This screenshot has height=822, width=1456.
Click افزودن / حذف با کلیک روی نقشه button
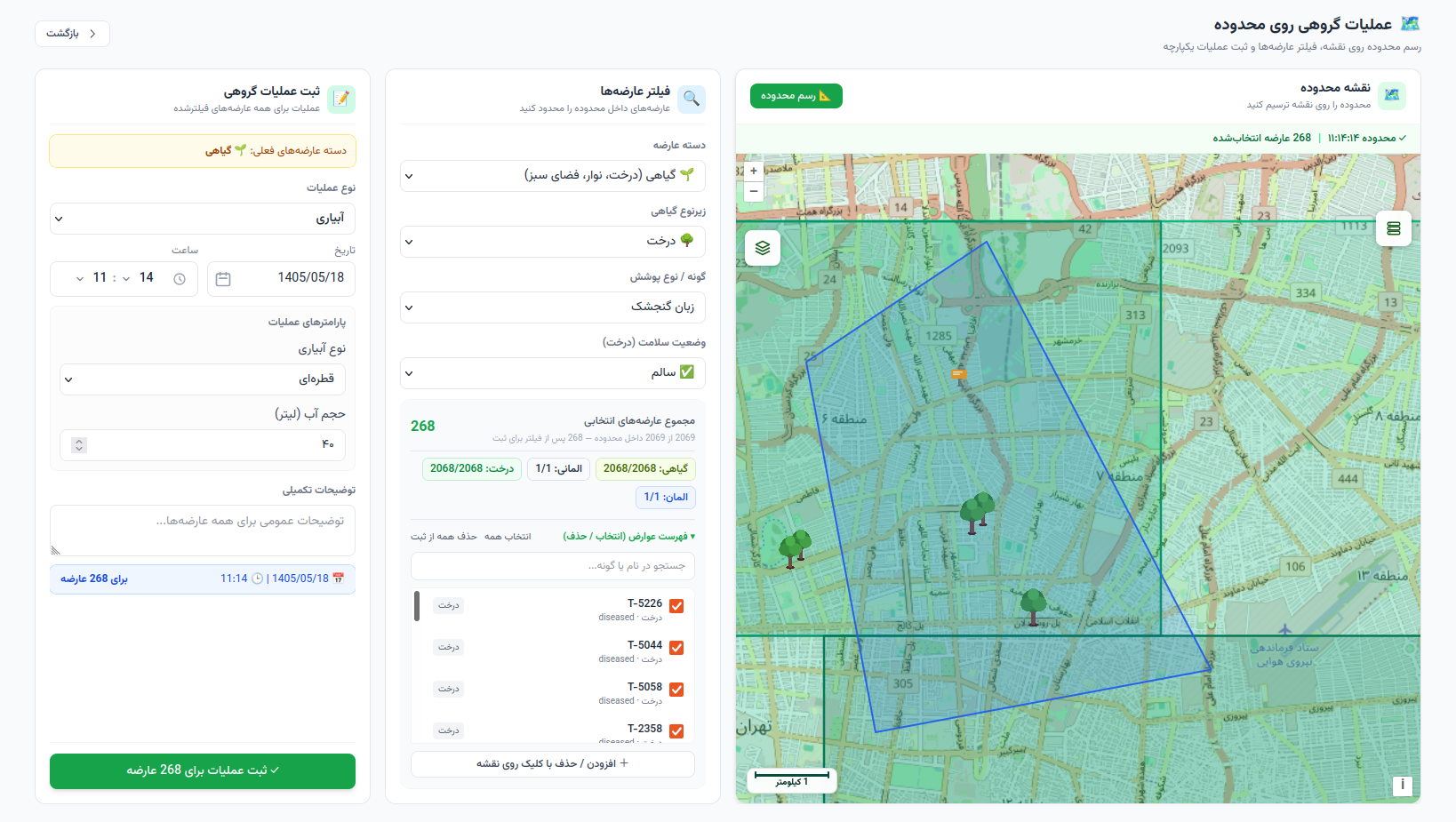(553, 764)
